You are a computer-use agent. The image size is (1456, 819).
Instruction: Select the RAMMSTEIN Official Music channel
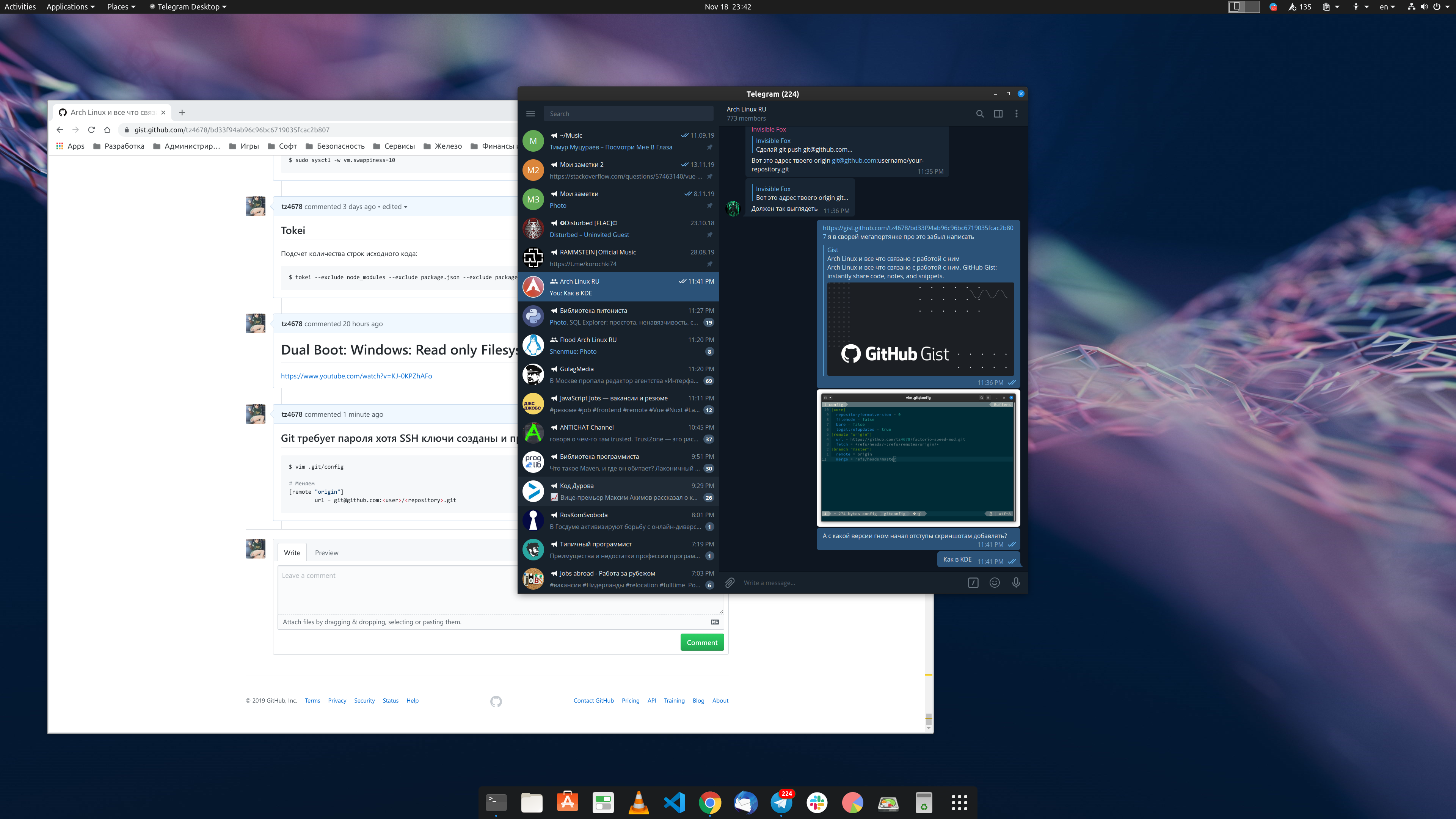[618, 258]
